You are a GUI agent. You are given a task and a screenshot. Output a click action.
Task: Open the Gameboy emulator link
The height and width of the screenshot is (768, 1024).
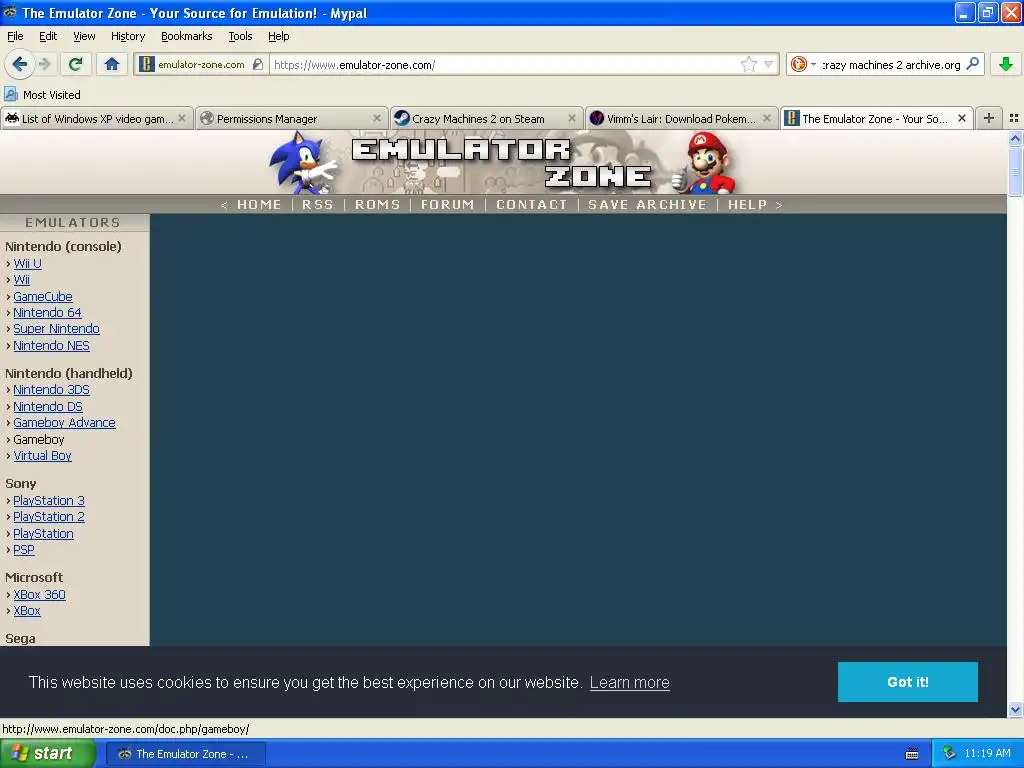39,440
